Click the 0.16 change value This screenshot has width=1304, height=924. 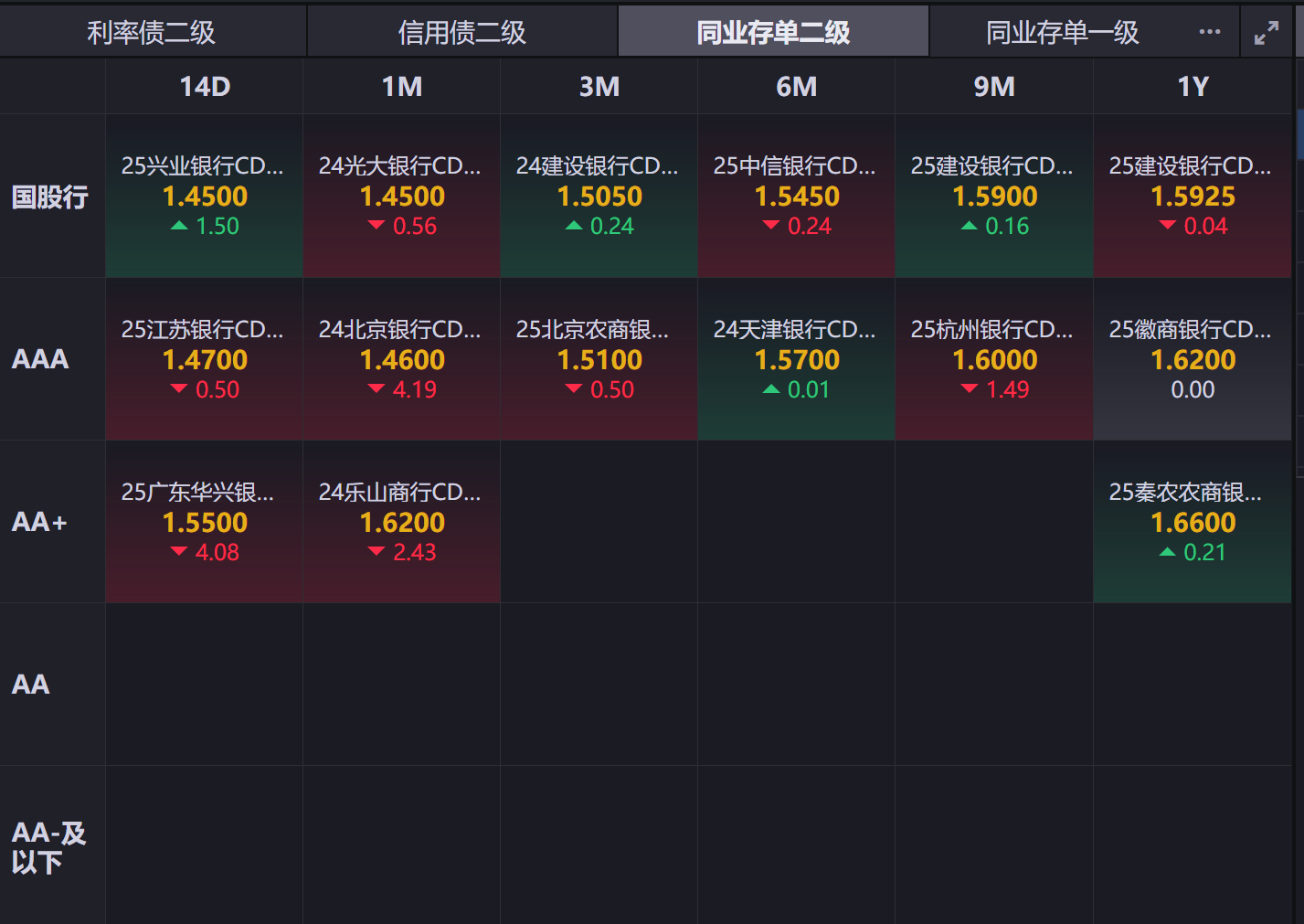coord(1007,226)
